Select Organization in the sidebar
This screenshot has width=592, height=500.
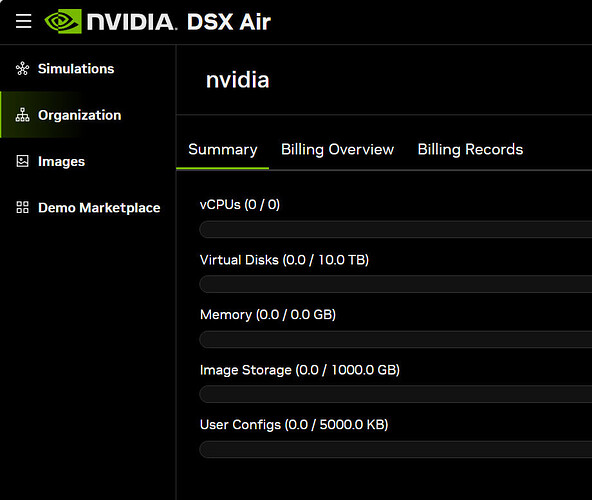pos(88,115)
